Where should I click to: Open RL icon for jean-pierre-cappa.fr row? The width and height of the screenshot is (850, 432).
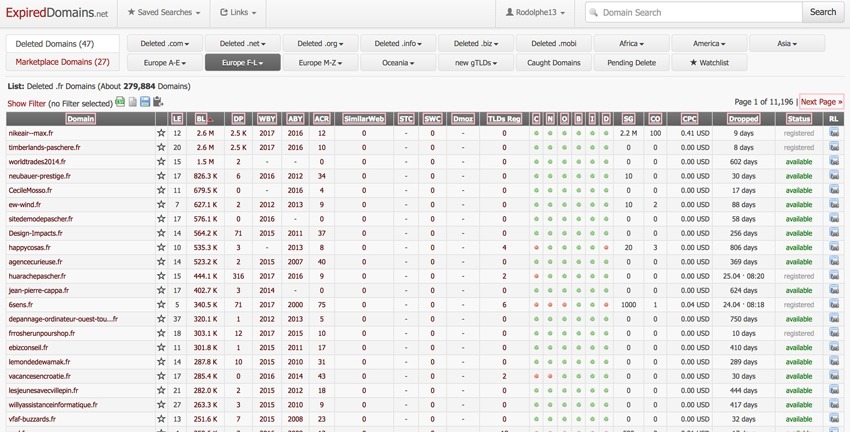click(x=834, y=290)
